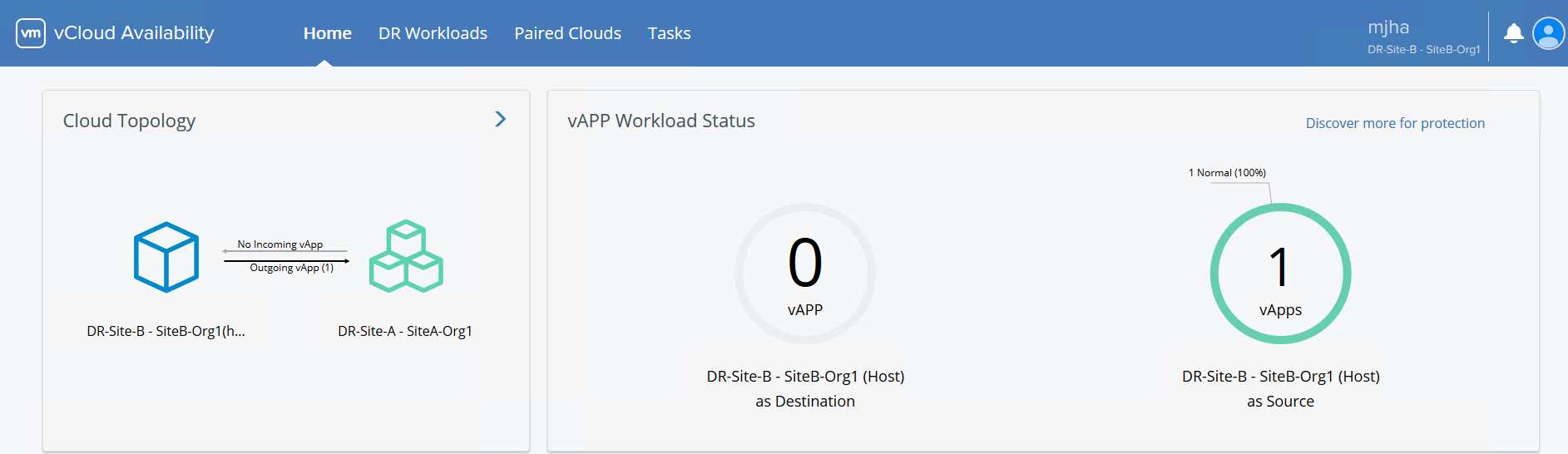Switch to the Home tab
Screen dimensions: 1568x454
point(327,33)
